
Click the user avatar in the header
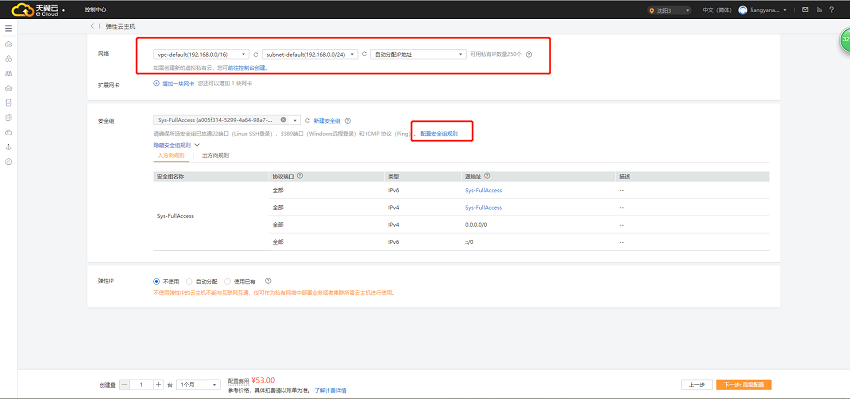click(x=743, y=10)
